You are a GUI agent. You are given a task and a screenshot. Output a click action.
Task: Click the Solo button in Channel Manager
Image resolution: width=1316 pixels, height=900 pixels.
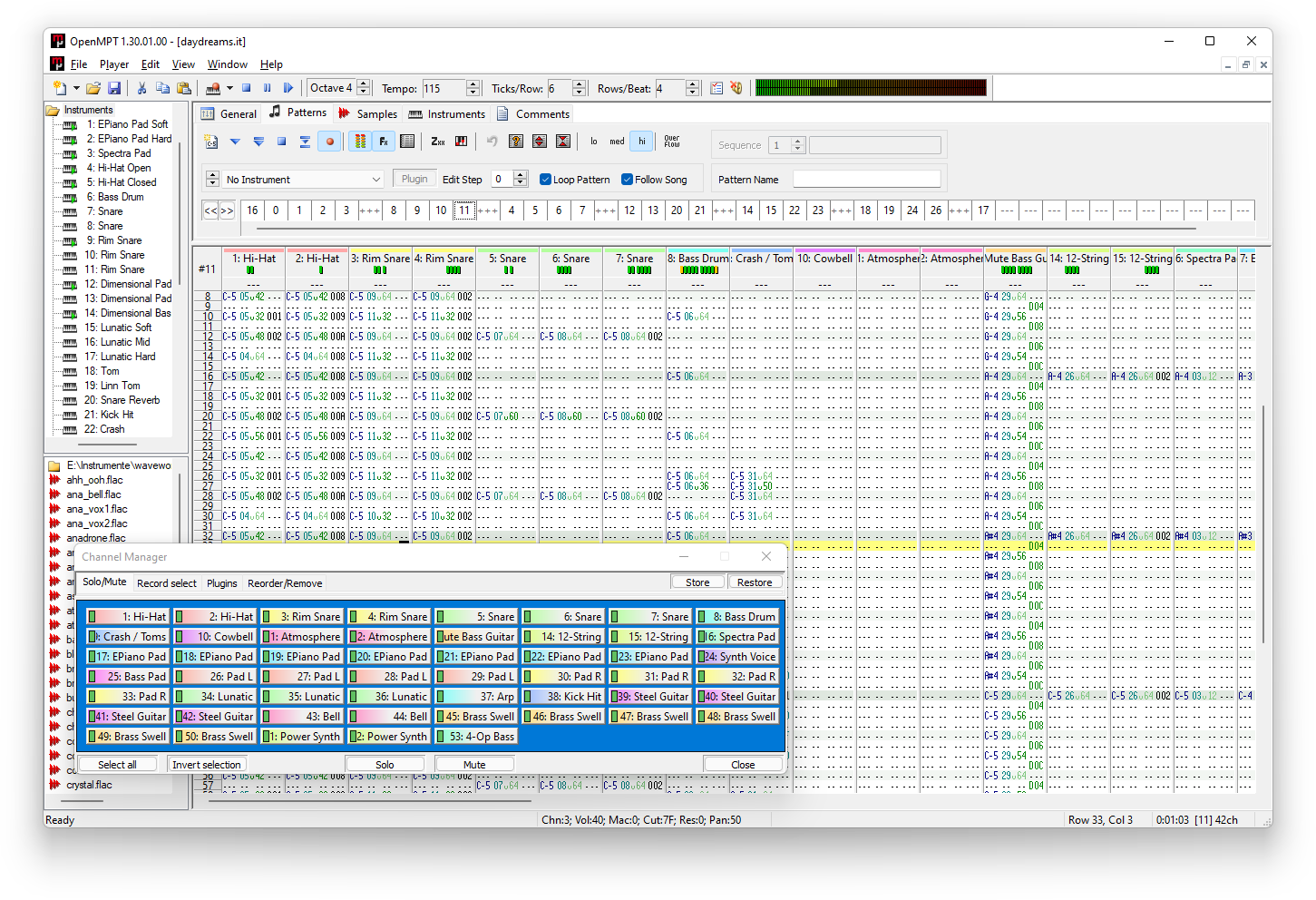385,765
